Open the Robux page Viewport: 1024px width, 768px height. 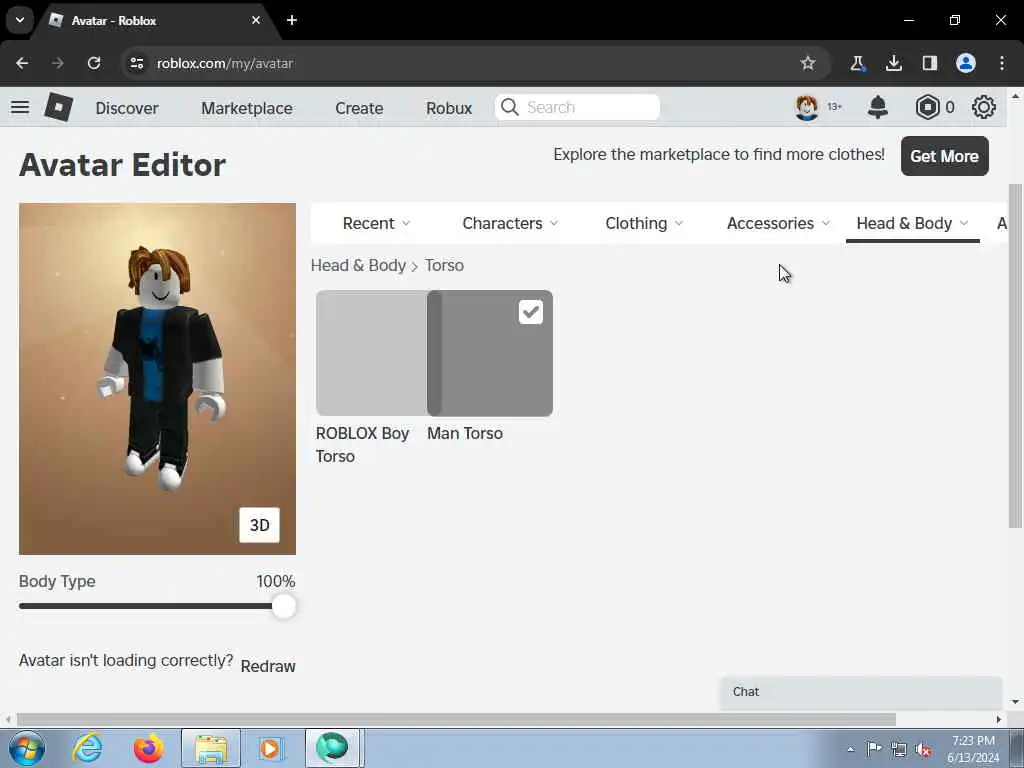(x=449, y=108)
